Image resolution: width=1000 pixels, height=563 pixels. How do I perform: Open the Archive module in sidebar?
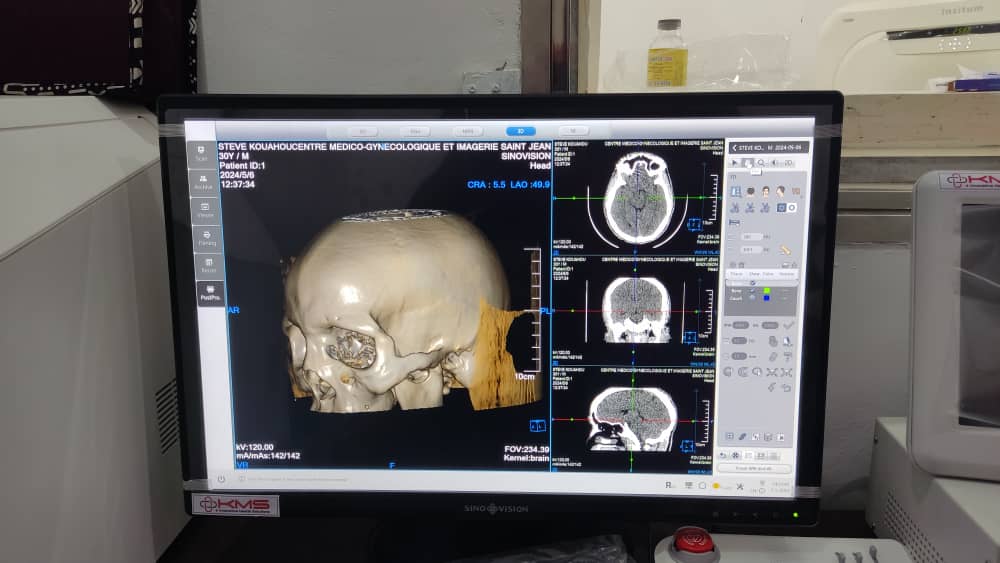tap(203, 182)
